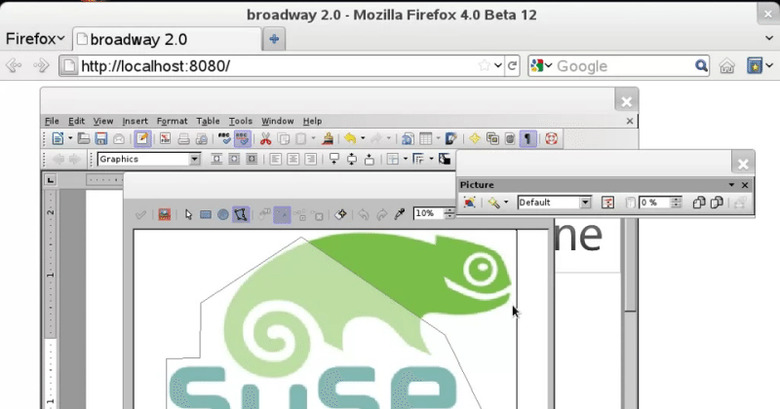The image size is (780, 409).
Task: Expand the Table dropdown arrow
Action: click(438, 138)
